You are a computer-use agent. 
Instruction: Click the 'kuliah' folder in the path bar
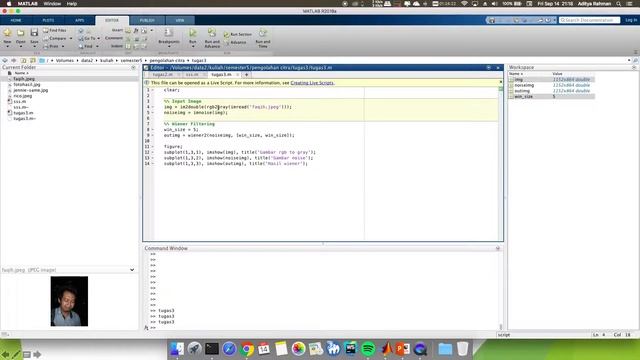(107, 60)
